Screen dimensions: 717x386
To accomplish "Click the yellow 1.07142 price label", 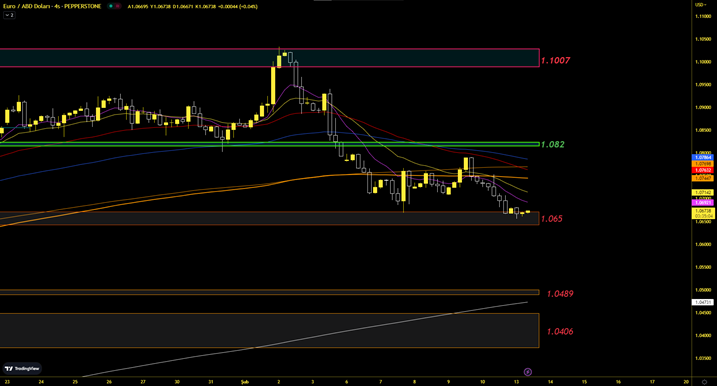I will pos(703,193).
